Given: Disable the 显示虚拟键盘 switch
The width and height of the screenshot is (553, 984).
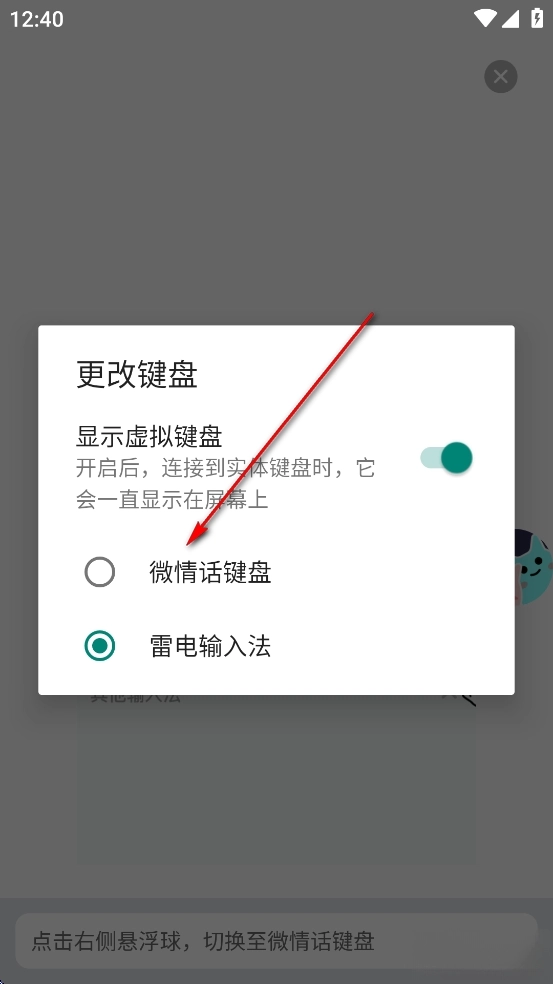Looking at the screenshot, I should click(446, 457).
